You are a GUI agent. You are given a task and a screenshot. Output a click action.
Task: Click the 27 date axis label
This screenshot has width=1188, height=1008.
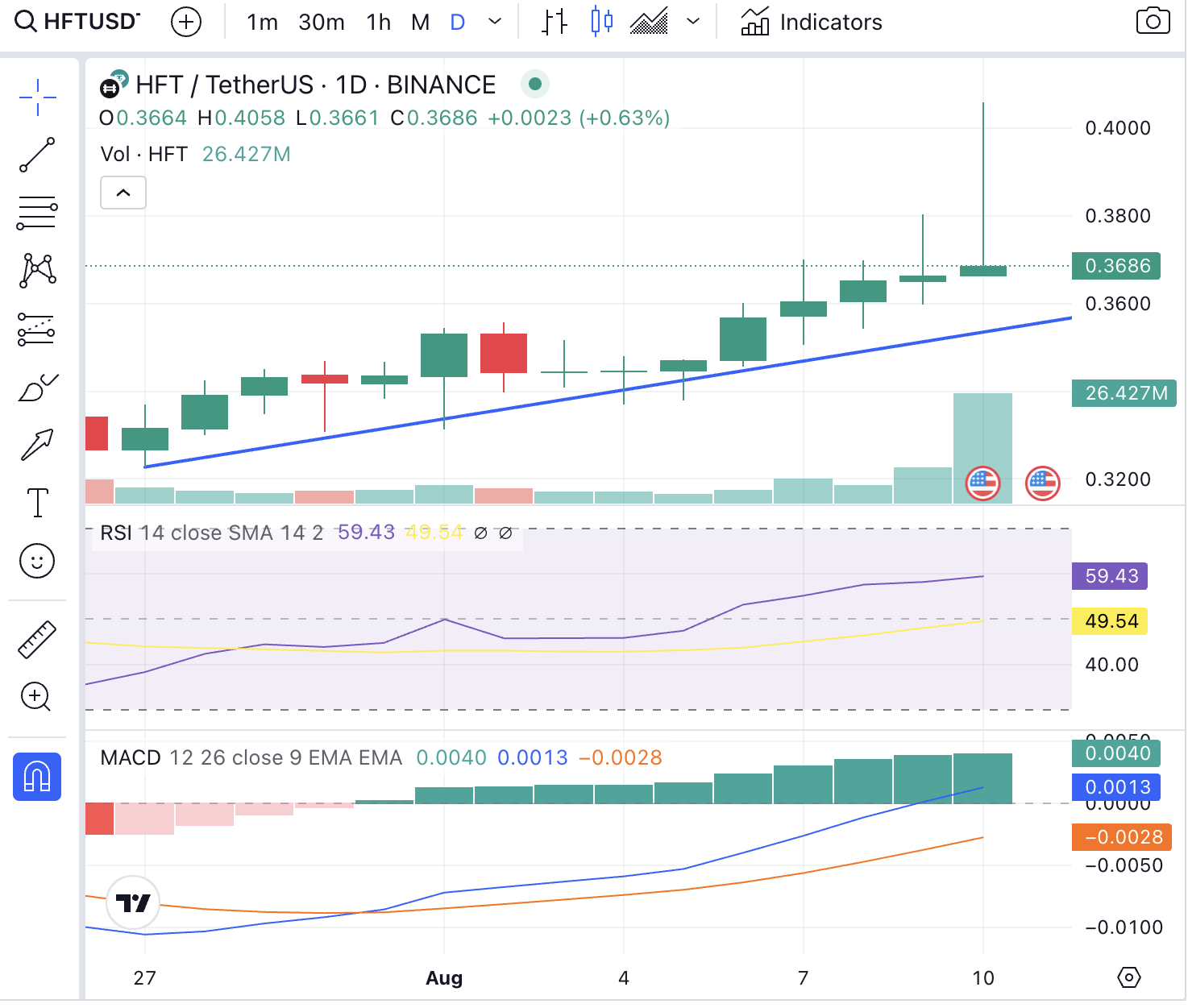tap(144, 978)
